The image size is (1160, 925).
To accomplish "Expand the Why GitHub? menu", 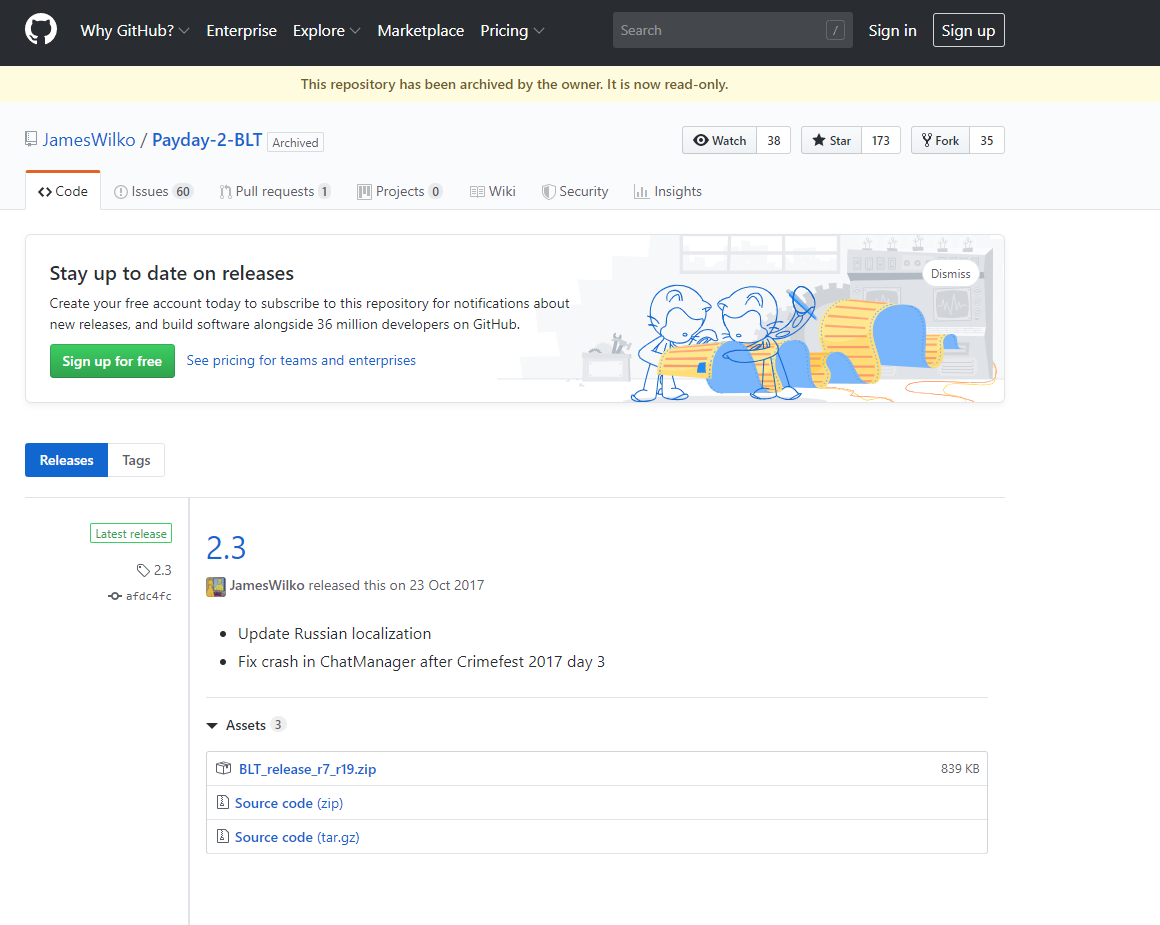I will coord(135,30).
